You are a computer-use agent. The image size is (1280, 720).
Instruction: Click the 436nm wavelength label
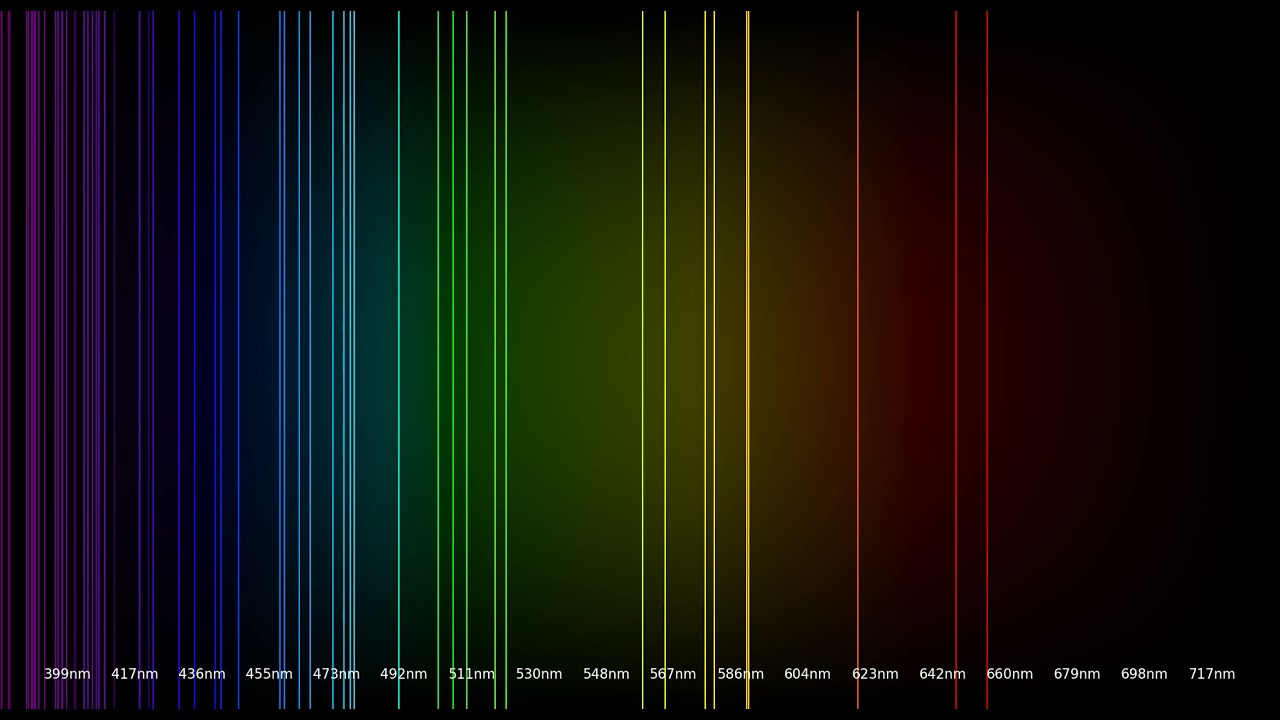click(202, 674)
